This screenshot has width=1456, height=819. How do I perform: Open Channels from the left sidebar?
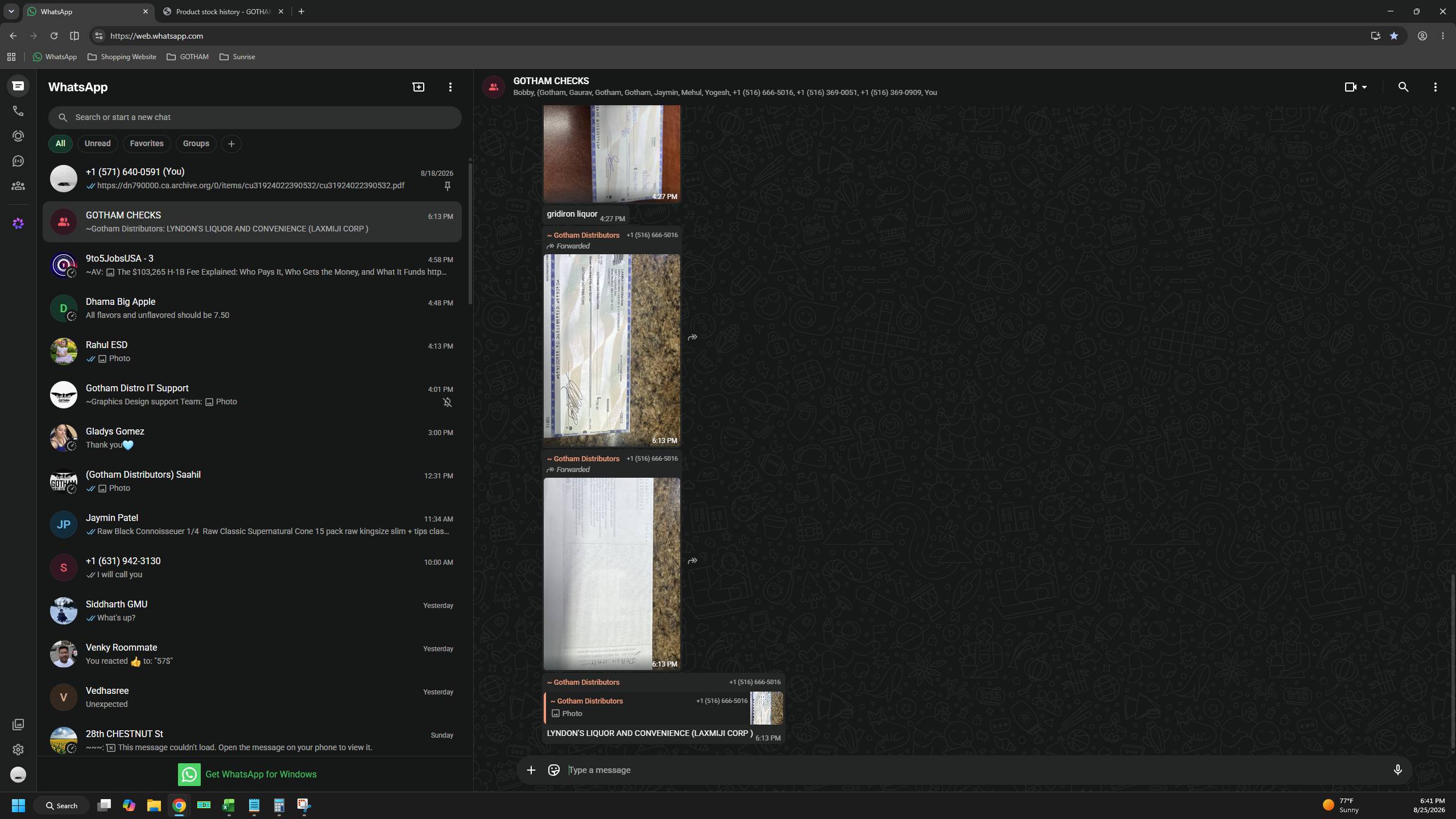point(18,161)
